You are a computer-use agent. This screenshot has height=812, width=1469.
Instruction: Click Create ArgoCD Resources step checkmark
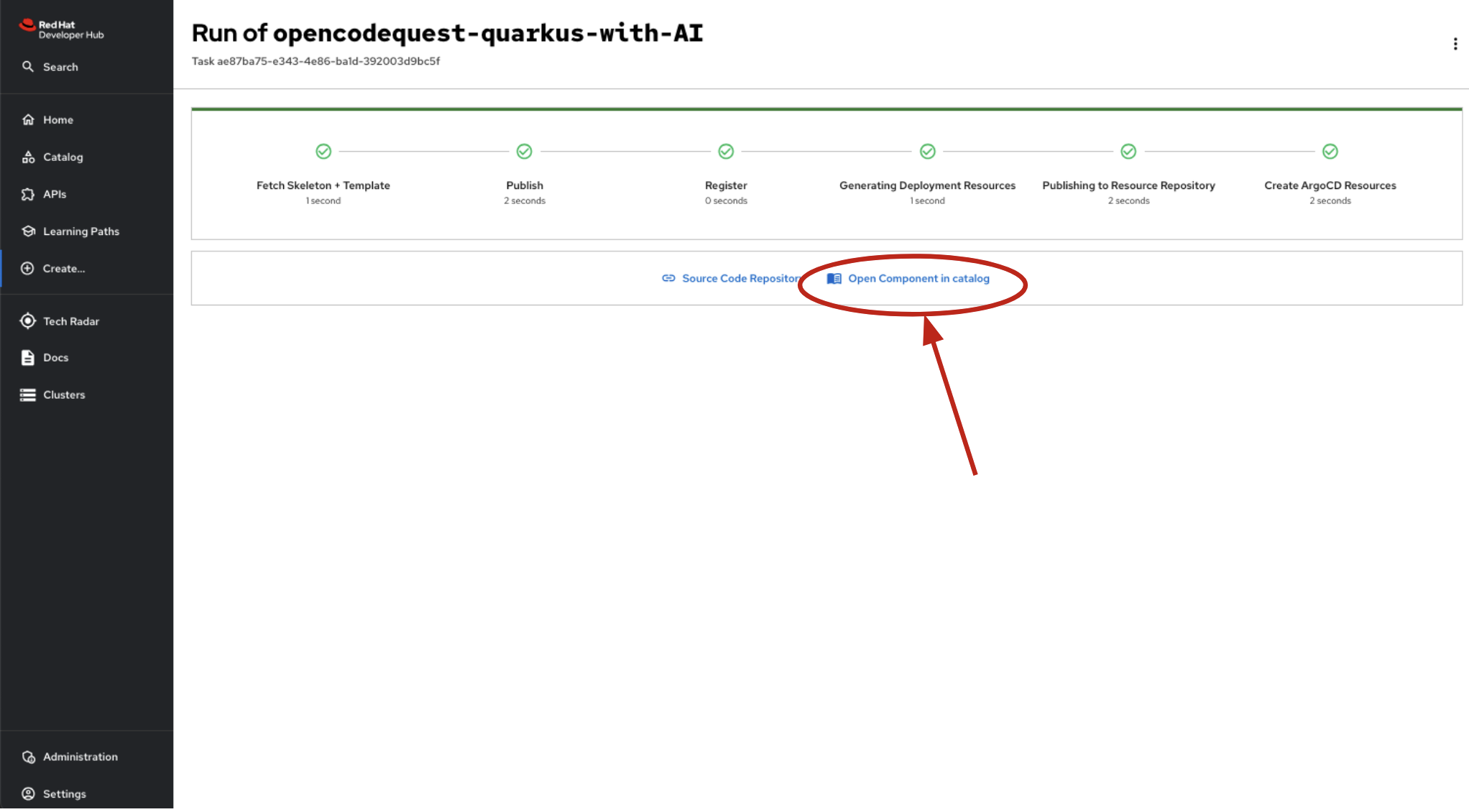[x=1330, y=152]
